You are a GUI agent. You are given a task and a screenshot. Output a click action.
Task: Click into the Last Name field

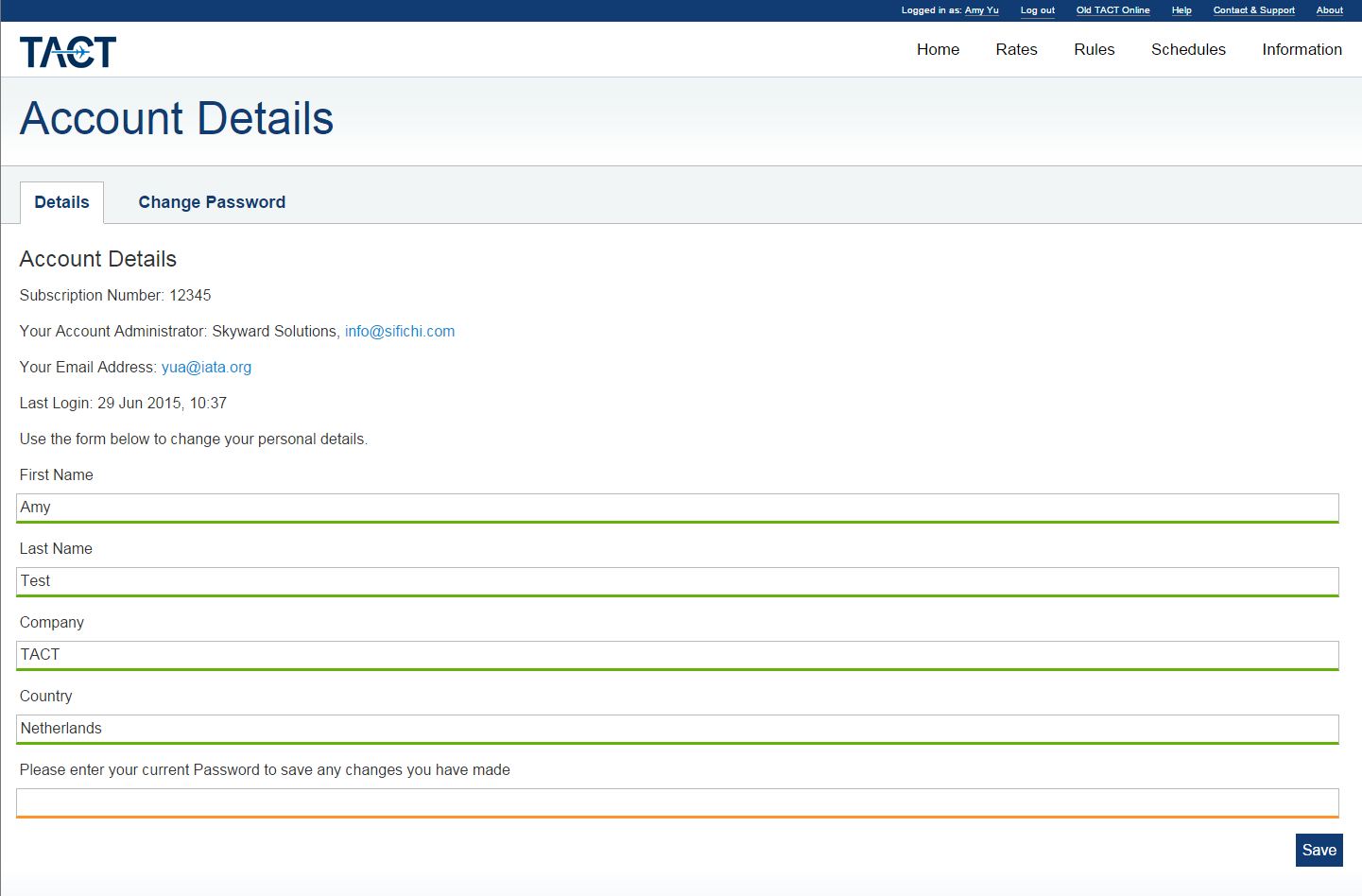click(677, 581)
